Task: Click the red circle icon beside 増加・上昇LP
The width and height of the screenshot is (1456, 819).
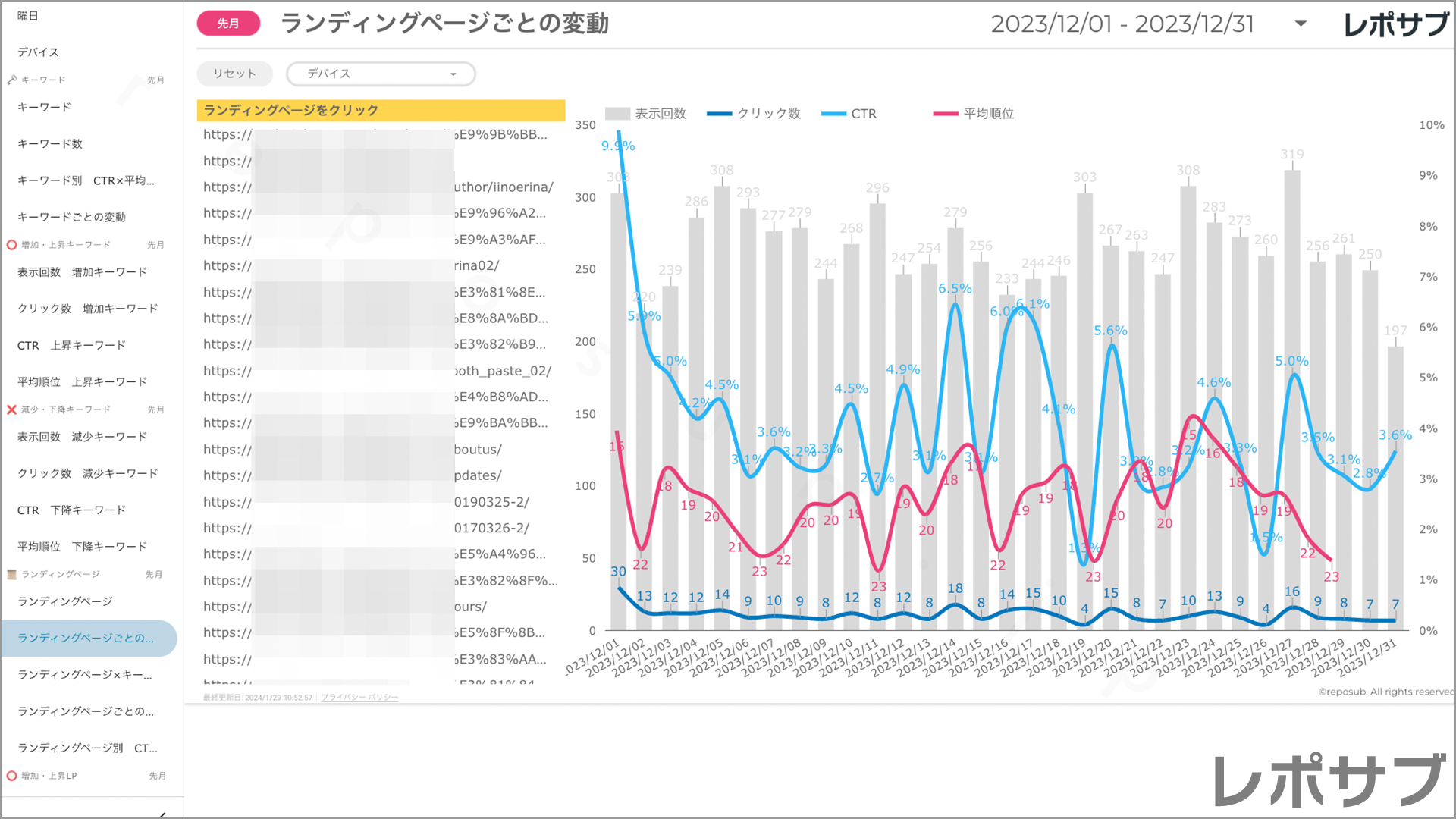Action: click(11, 776)
